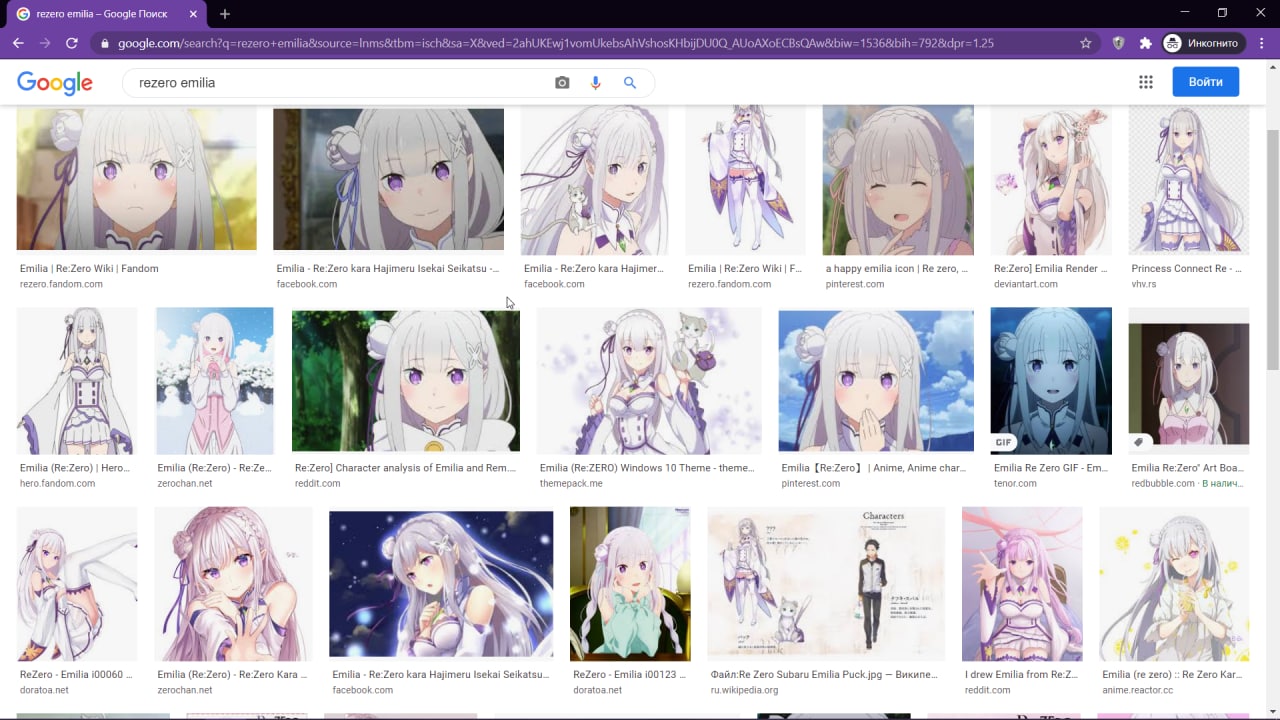Screen dimensions: 1280x720
Task: Open the Windows 10 Theme themepack image
Action: (649, 381)
